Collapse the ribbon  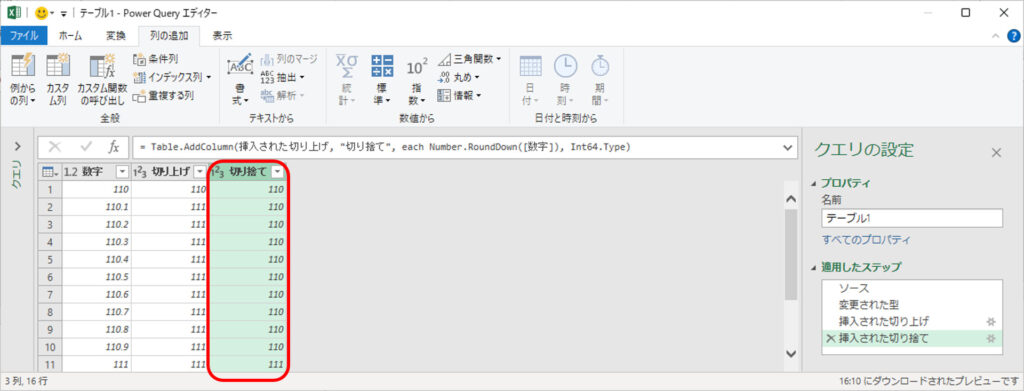995,37
